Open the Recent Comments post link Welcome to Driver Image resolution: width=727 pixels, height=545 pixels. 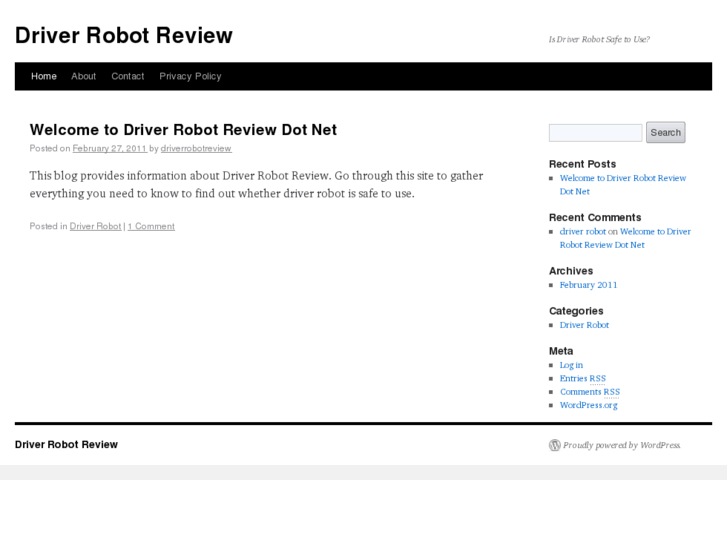point(625,238)
